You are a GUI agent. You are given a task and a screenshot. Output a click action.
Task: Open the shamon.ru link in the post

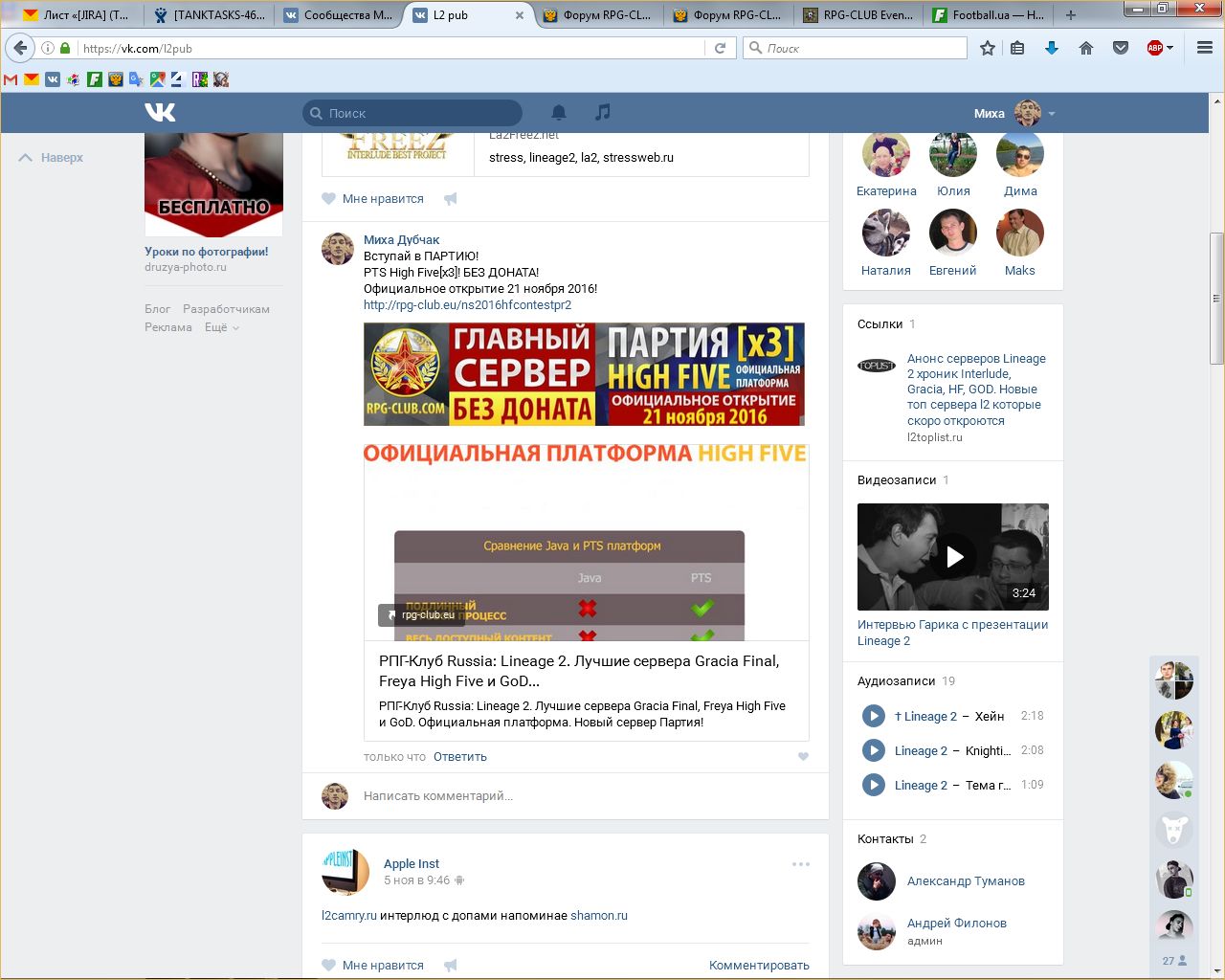coord(599,916)
